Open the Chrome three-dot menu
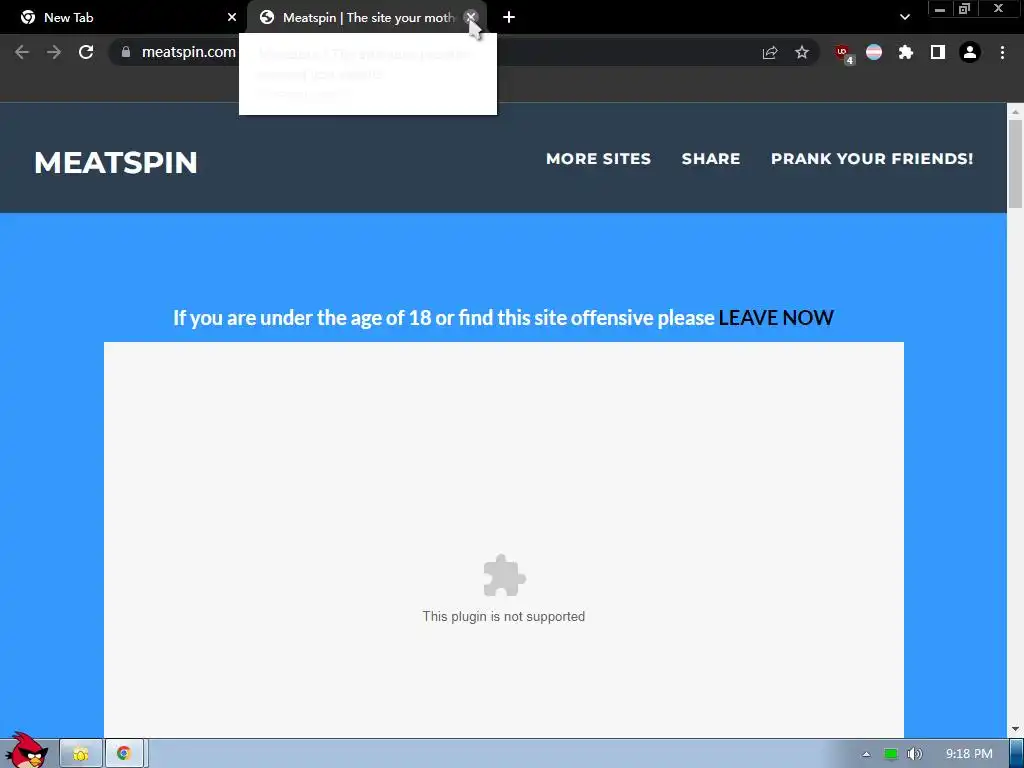 tap(1002, 52)
